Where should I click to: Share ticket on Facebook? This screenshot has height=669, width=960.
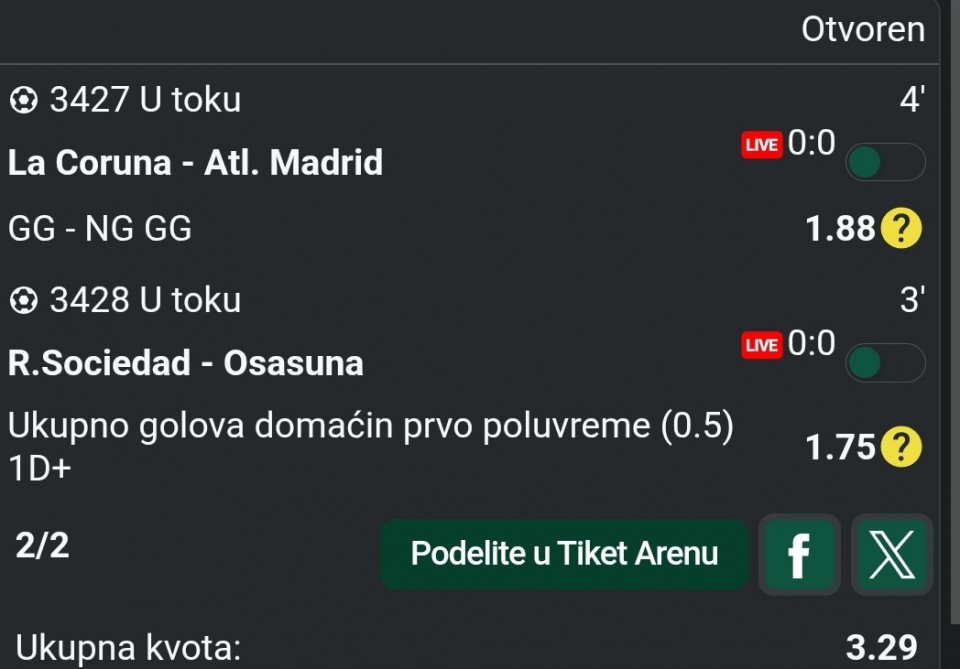(x=799, y=555)
